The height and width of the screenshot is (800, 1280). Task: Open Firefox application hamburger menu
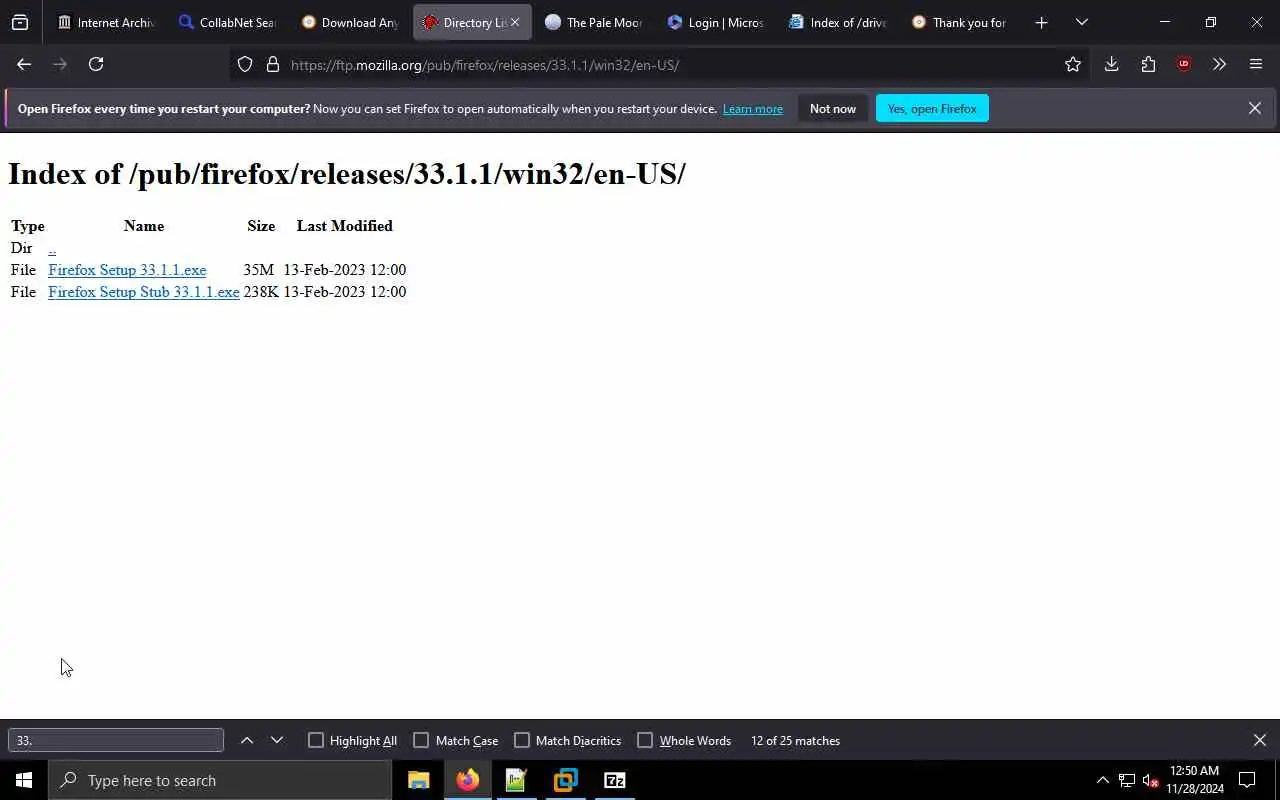pos(1256,64)
